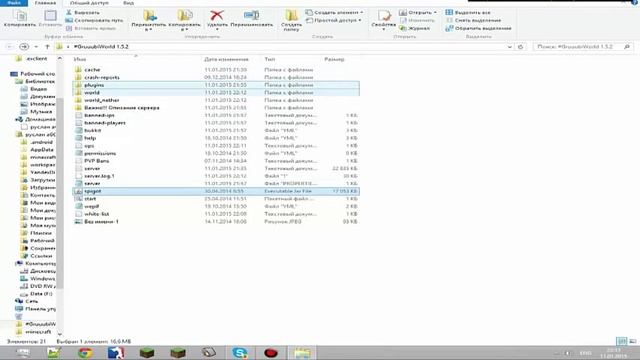Open the Создать элемент dropdown

tap(335, 12)
